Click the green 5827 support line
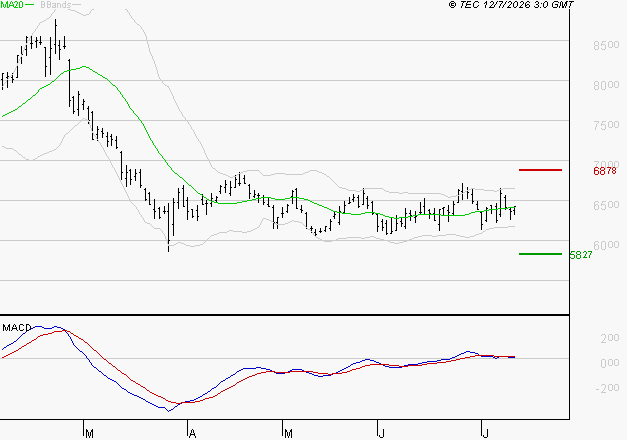This screenshot has width=627, height=440. [x=540, y=254]
